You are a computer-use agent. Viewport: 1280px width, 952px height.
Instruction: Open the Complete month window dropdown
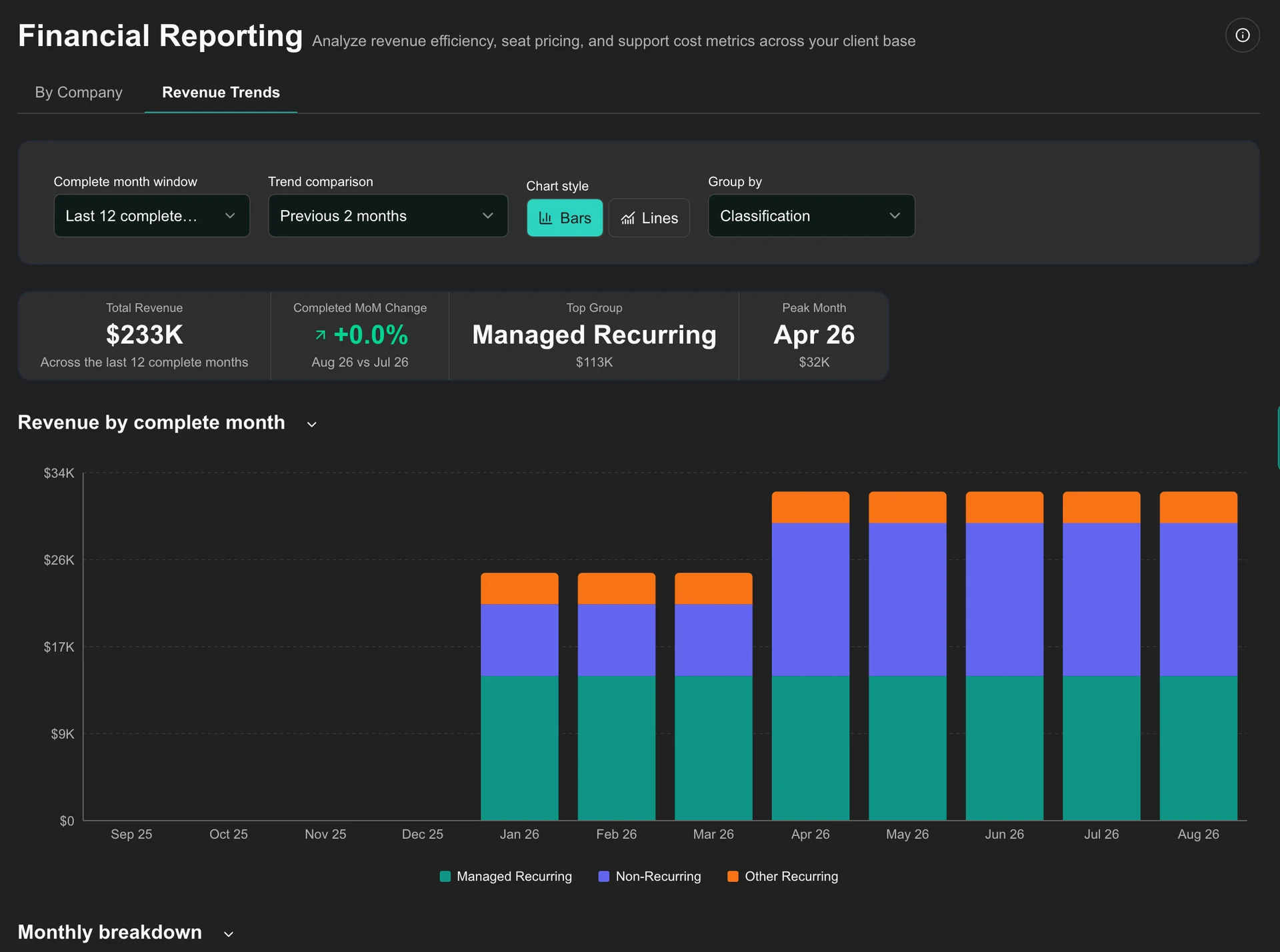tap(152, 215)
